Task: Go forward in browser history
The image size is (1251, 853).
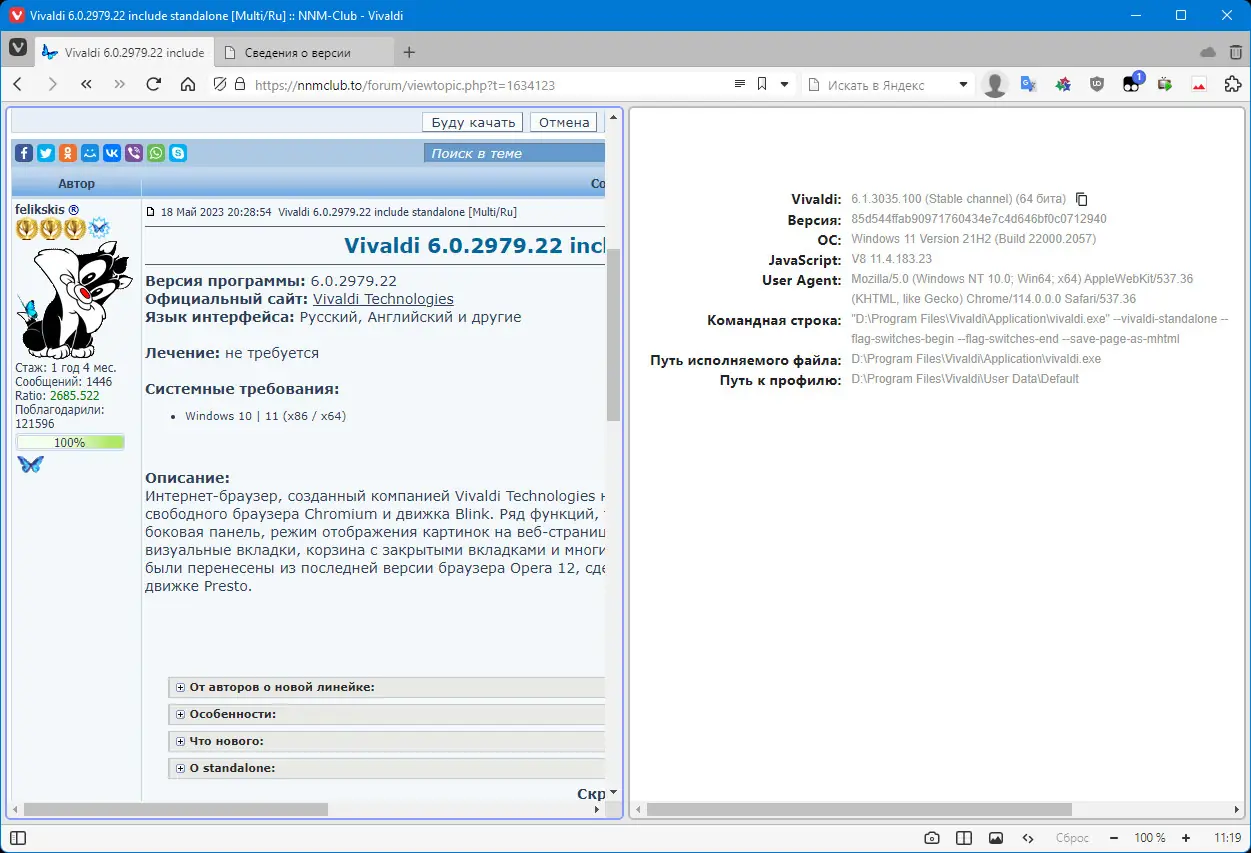Action: pyautogui.click(x=53, y=85)
